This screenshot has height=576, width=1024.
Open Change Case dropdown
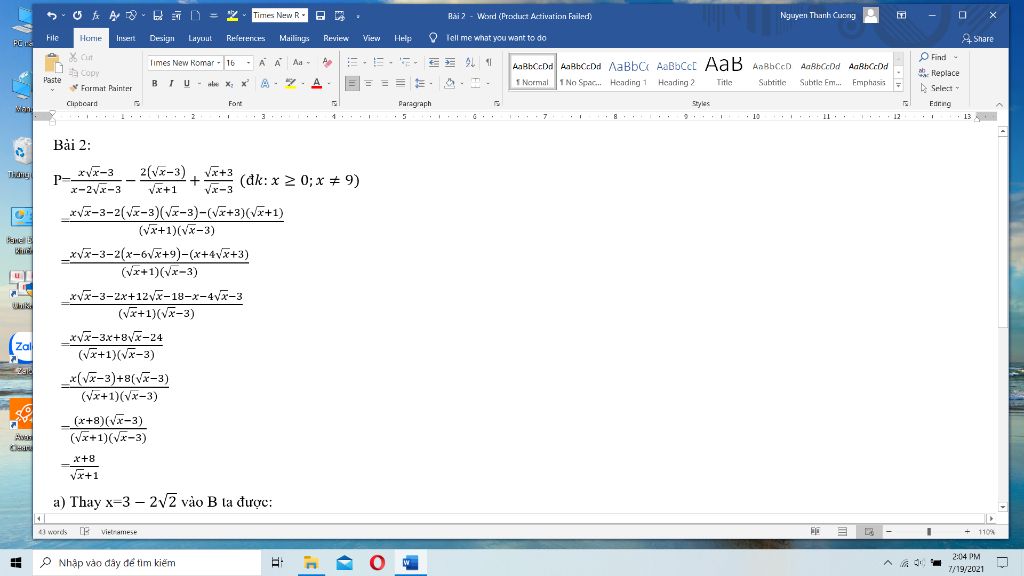coord(301,63)
